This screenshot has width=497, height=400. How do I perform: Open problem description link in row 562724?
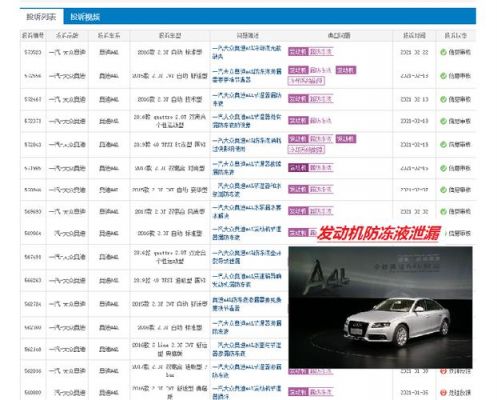pos(247,304)
